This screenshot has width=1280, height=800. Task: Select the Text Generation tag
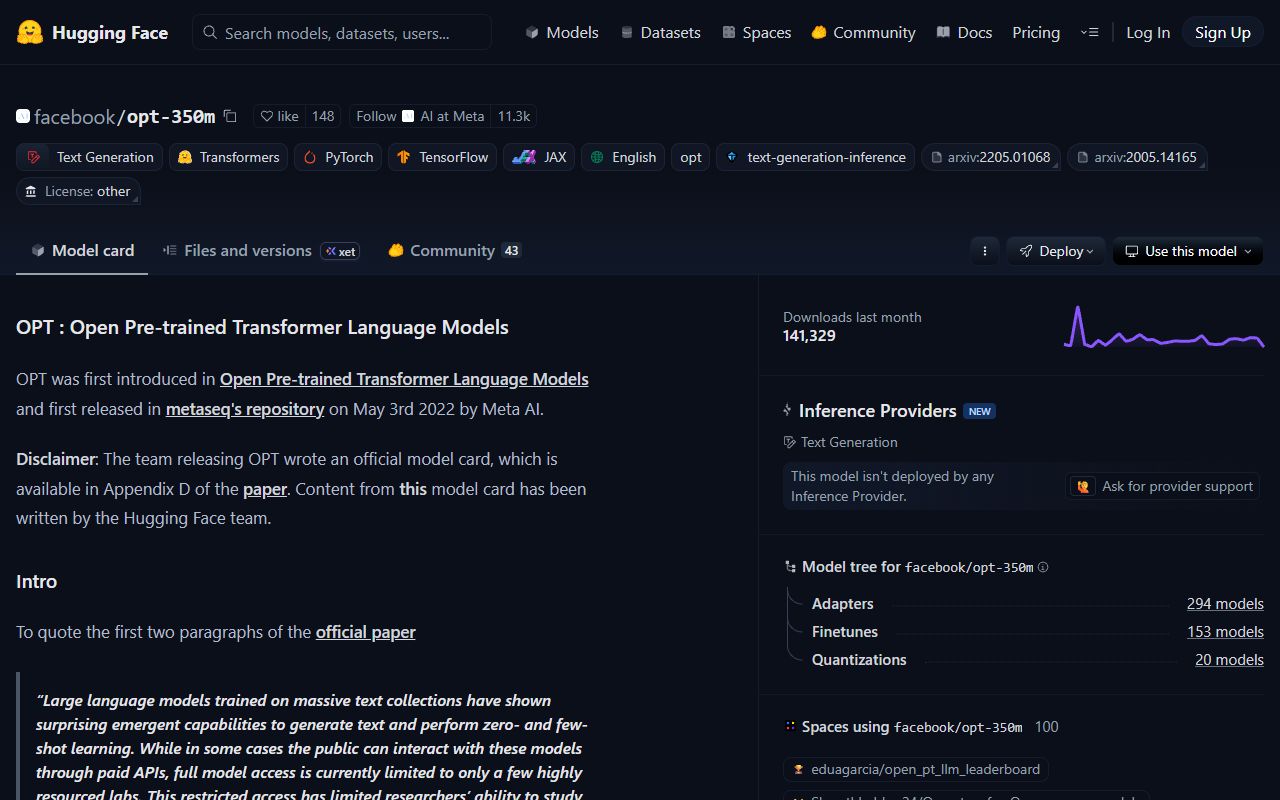[91, 157]
